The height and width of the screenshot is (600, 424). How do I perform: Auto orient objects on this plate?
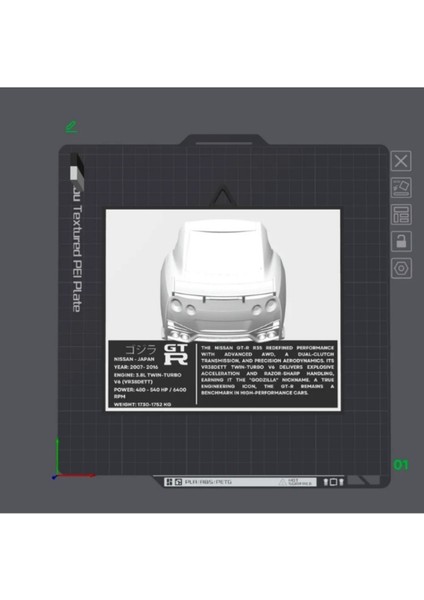pos(401,188)
